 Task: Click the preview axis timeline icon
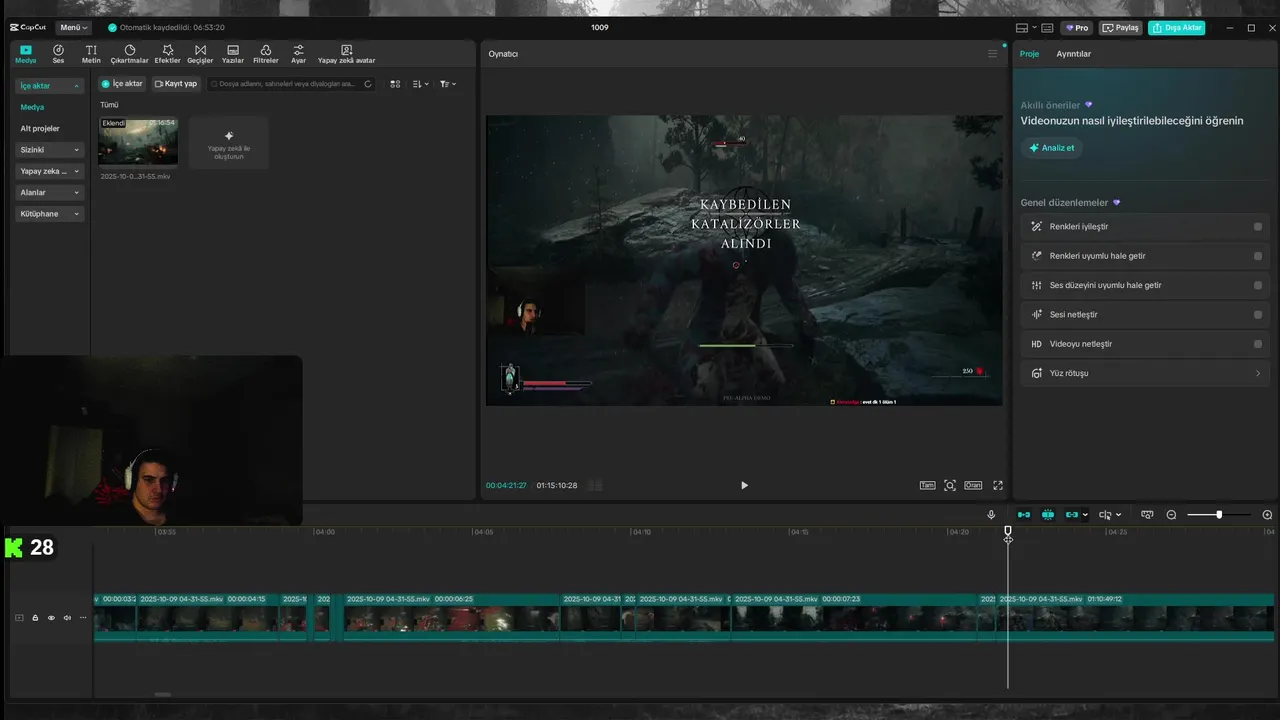point(1147,515)
